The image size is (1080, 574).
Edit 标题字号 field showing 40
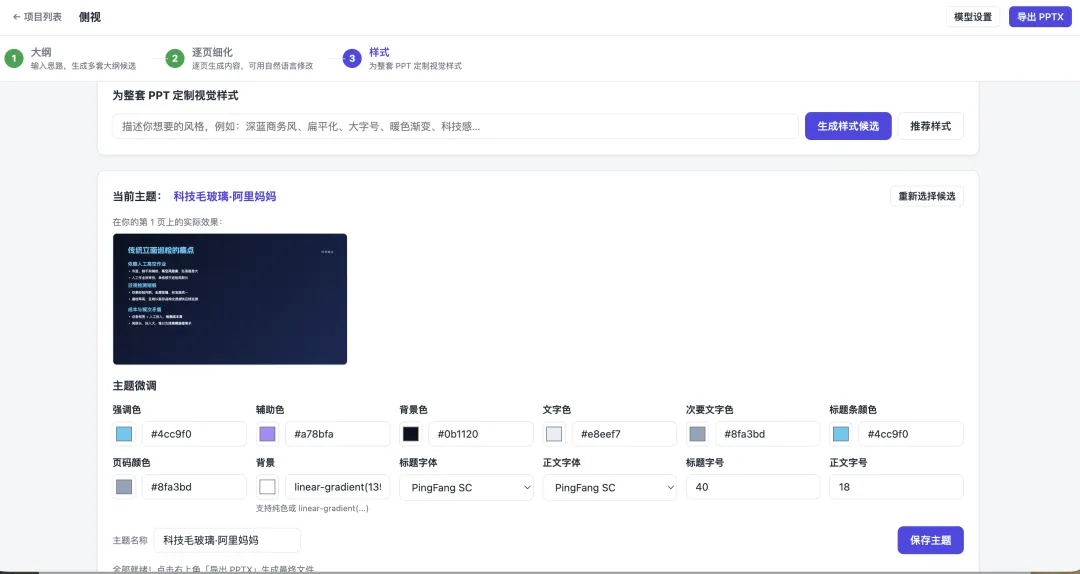click(753, 487)
